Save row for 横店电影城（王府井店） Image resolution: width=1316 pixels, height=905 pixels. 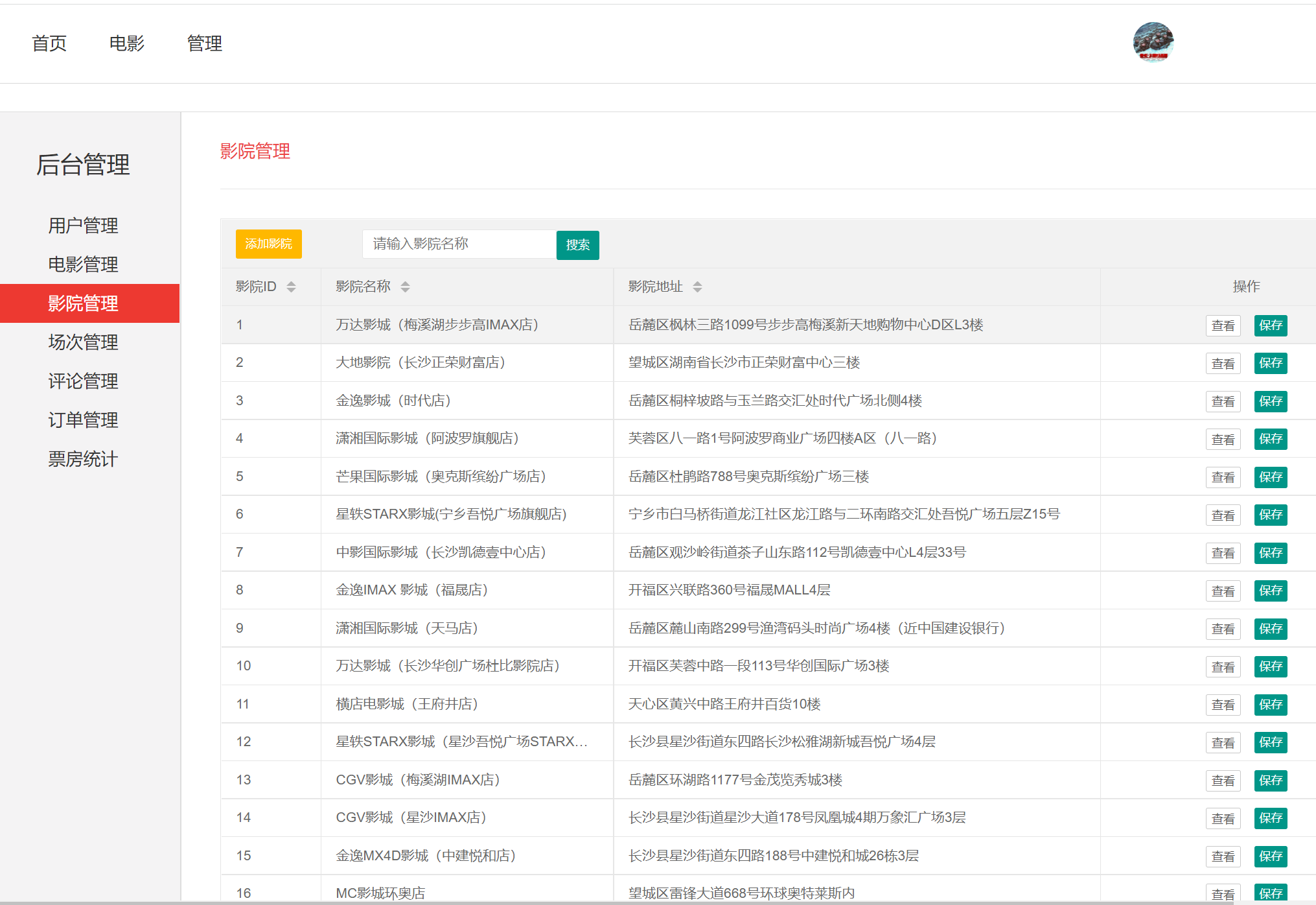click(x=1270, y=705)
